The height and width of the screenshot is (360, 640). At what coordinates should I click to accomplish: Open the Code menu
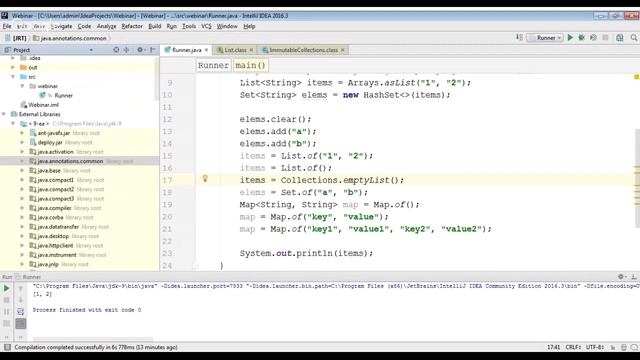[x=84, y=26]
